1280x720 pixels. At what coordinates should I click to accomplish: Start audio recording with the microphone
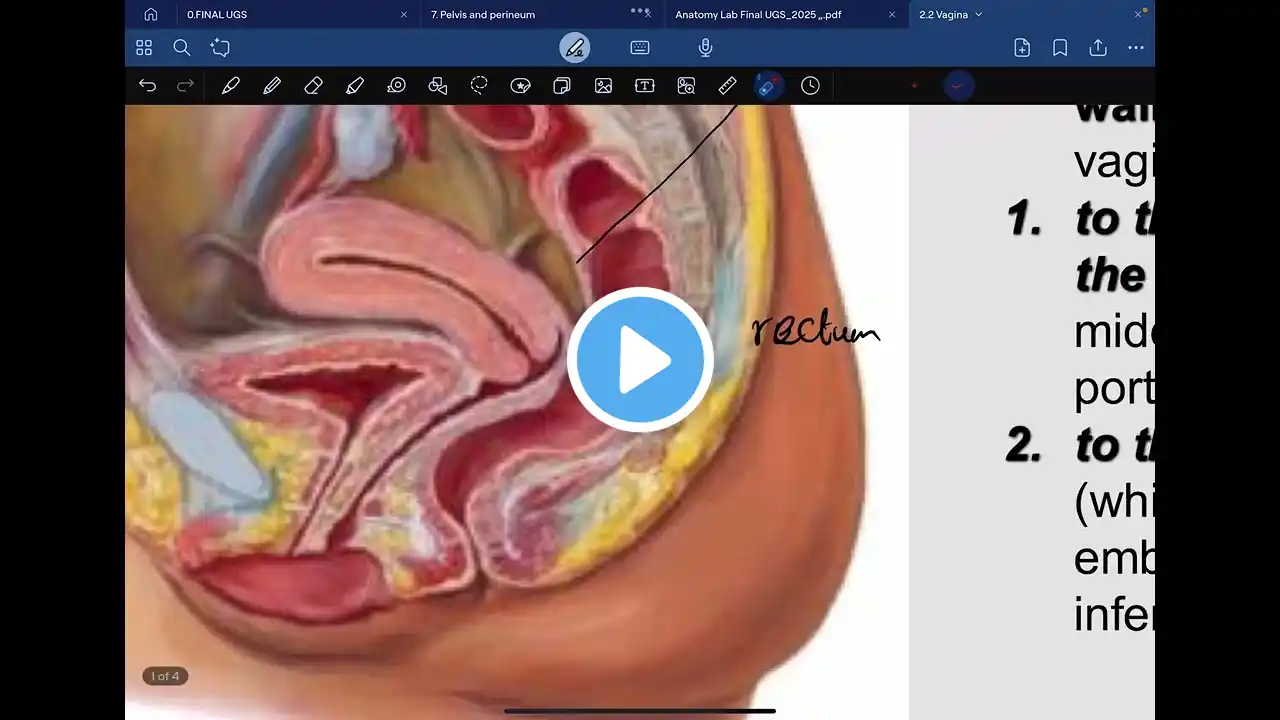[705, 47]
